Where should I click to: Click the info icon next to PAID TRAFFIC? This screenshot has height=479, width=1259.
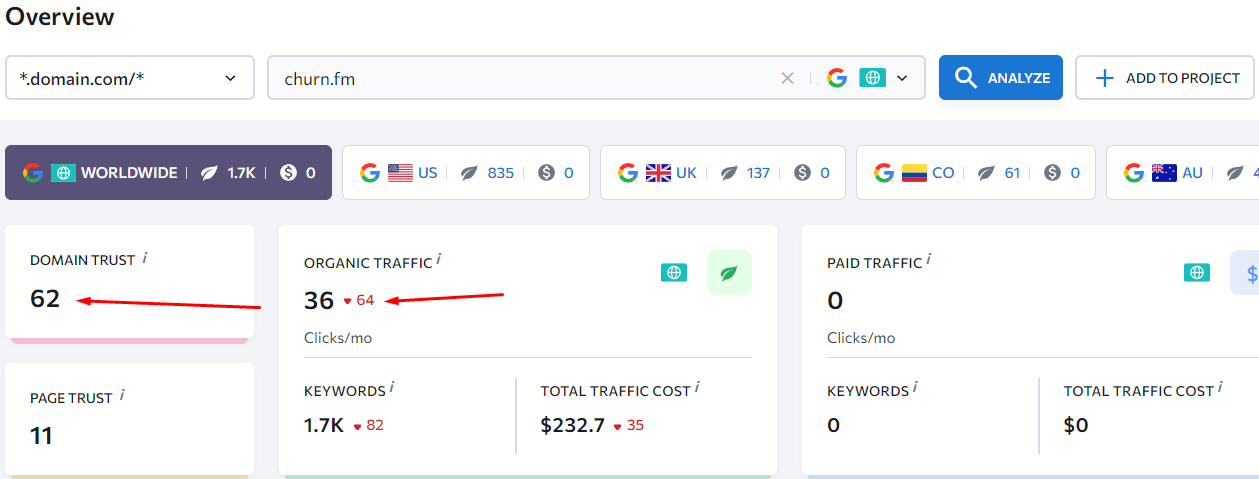click(x=928, y=260)
